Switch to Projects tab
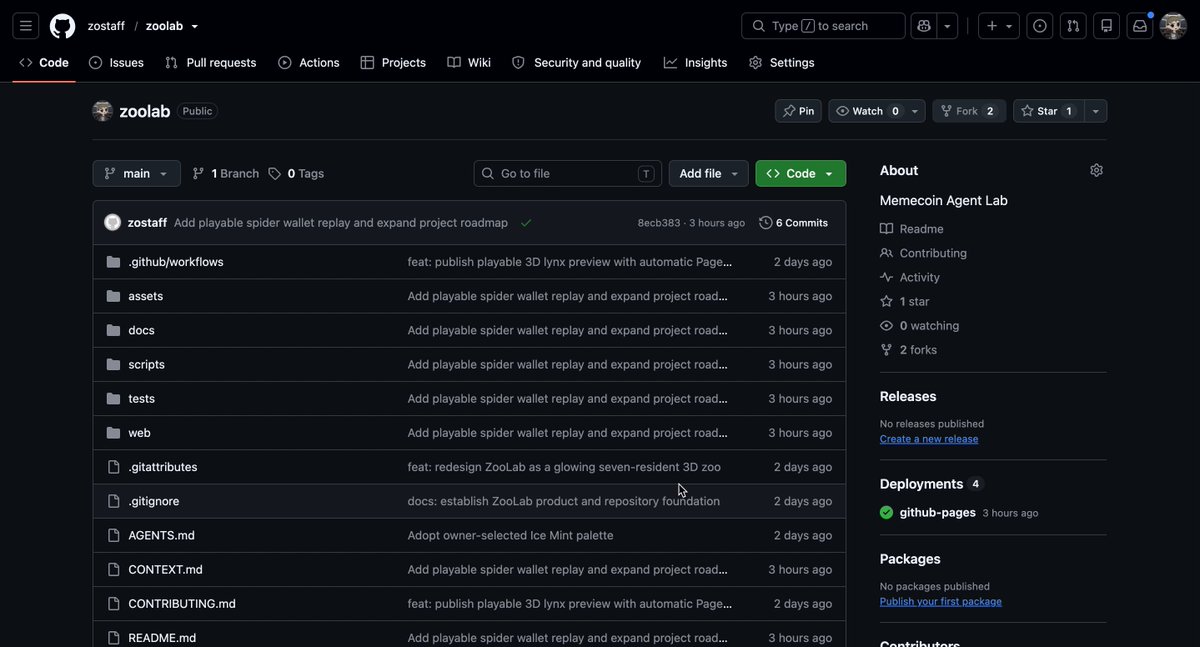Image resolution: width=1200 pixels, height=647 pixels. [393, 62]
